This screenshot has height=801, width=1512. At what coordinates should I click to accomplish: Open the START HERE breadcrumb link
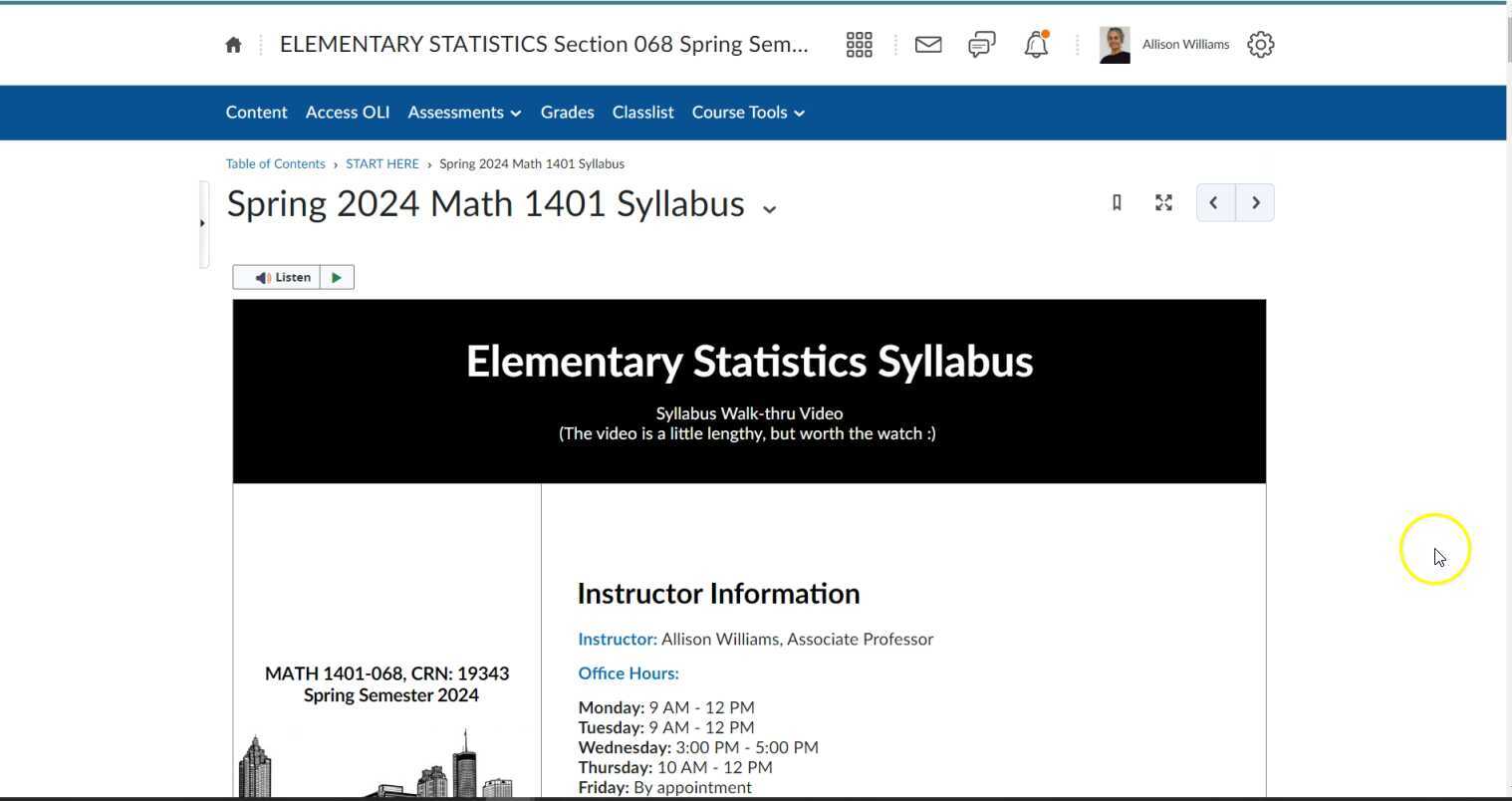click(382, 163)
